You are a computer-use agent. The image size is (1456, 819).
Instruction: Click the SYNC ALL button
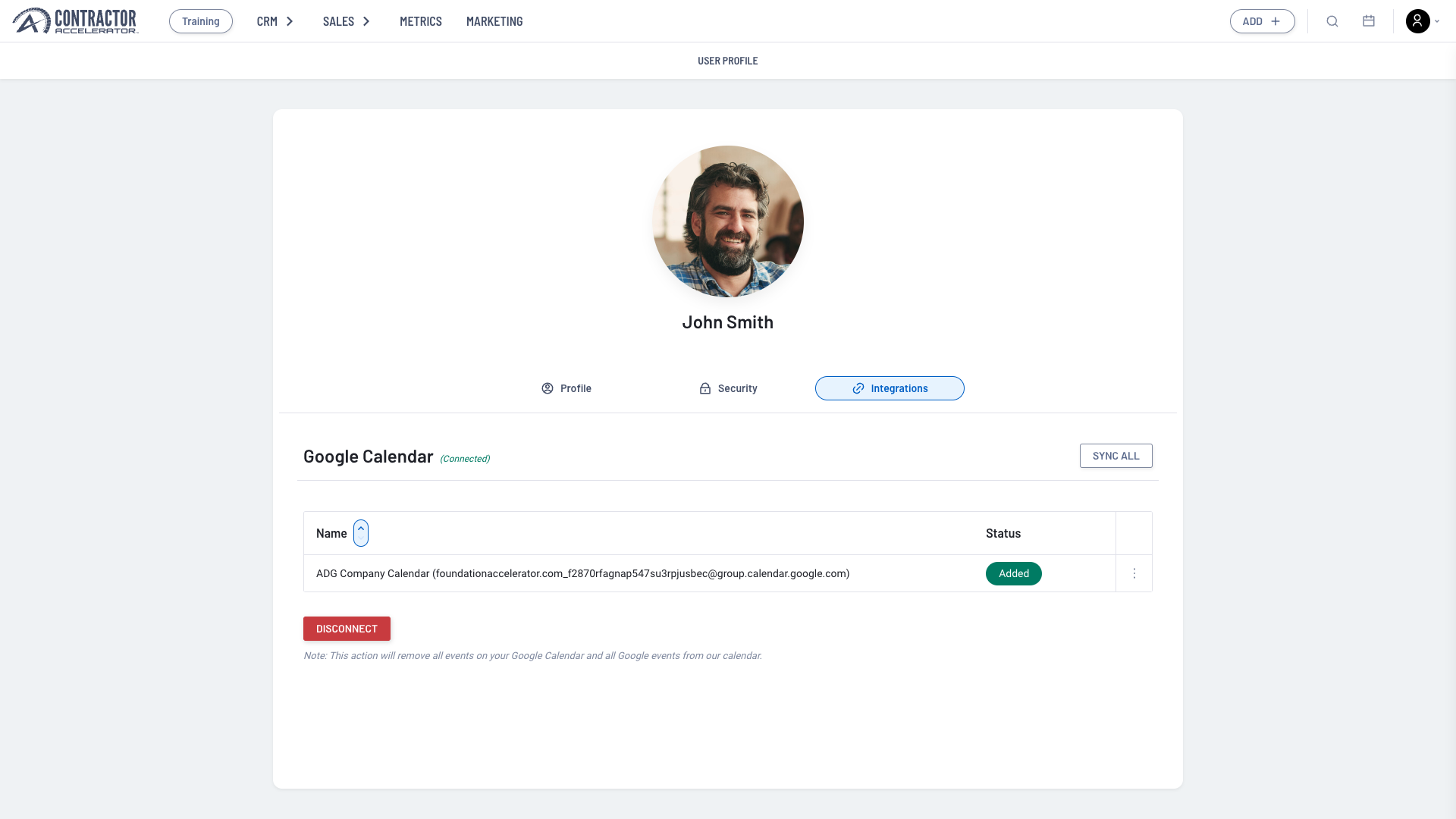[x=1116, y=456]
